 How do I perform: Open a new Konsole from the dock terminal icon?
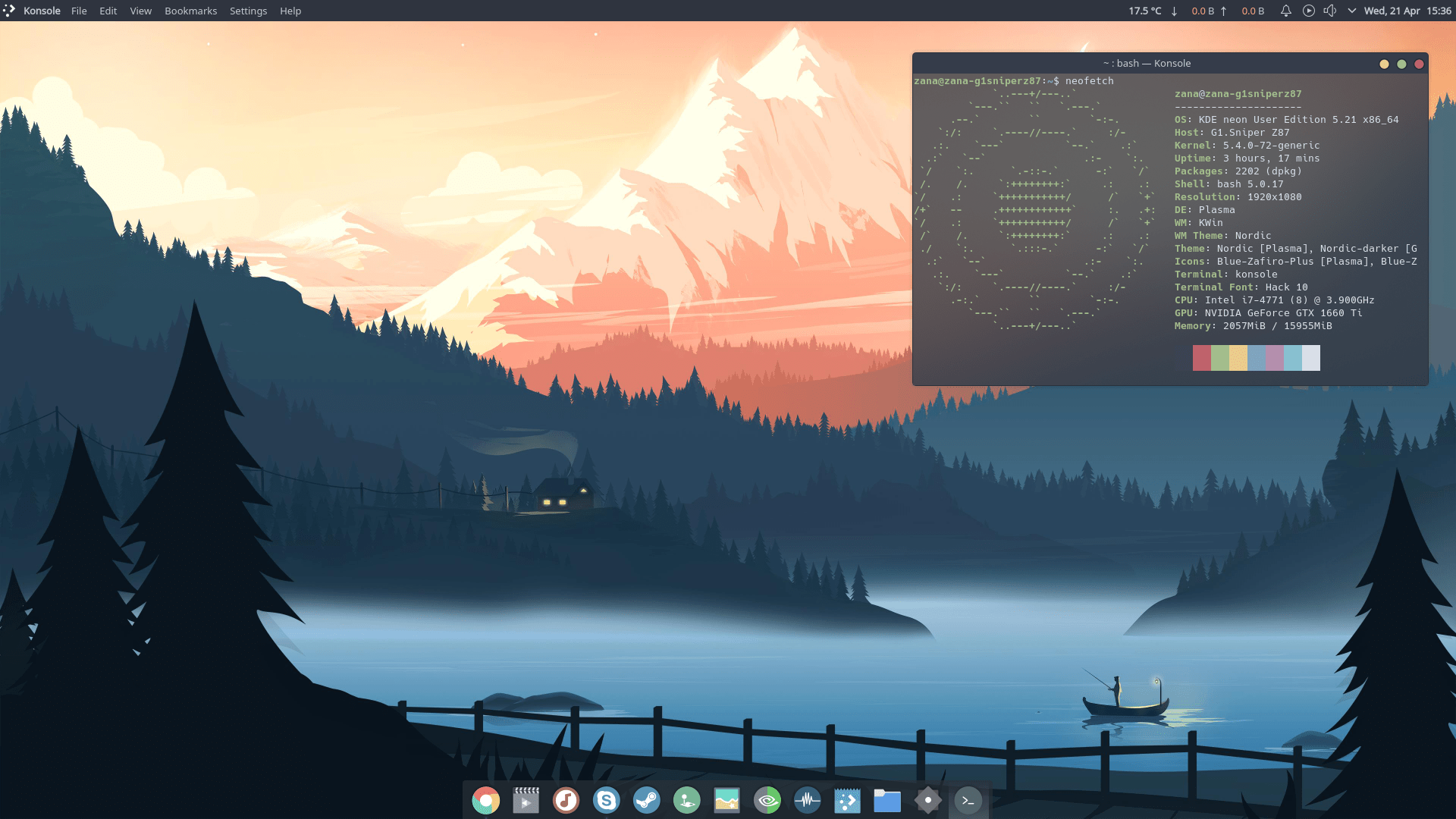968,800
